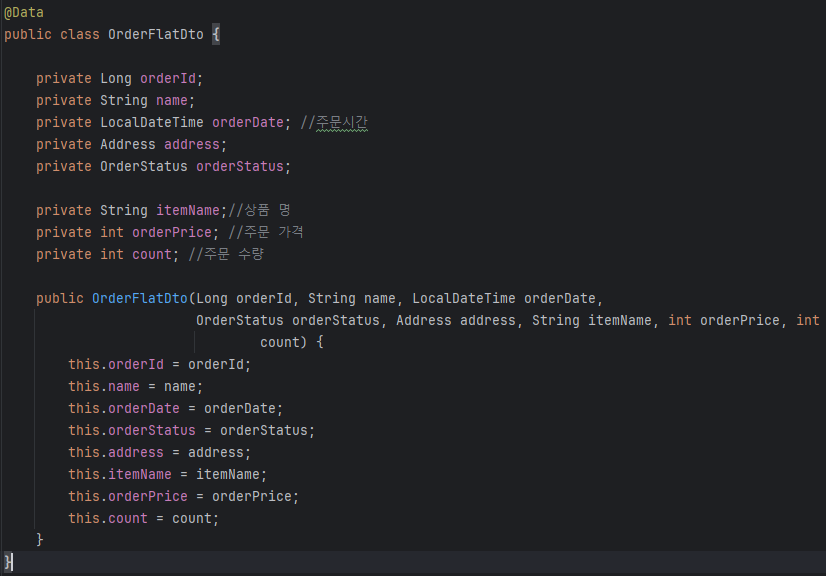Viewport: 826px width, 576px height.
Task: Click the this.count assignment line
Action: pos(143,519)
